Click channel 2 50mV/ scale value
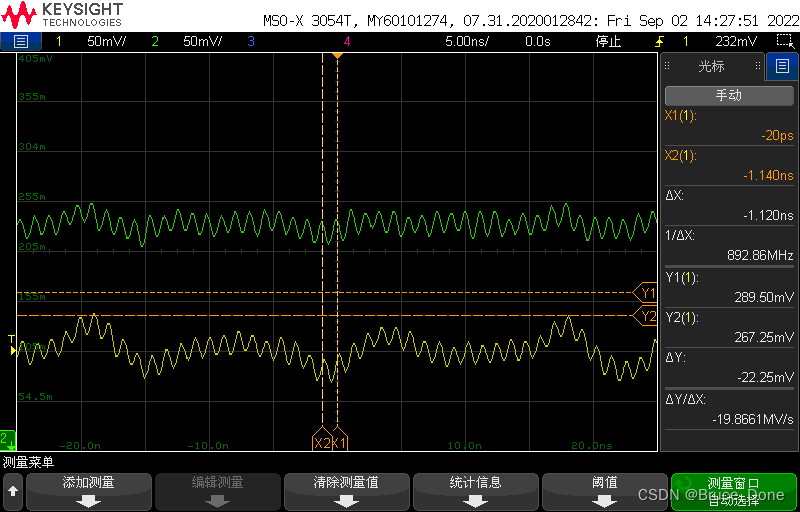The image size is (800, 512). 203,41
